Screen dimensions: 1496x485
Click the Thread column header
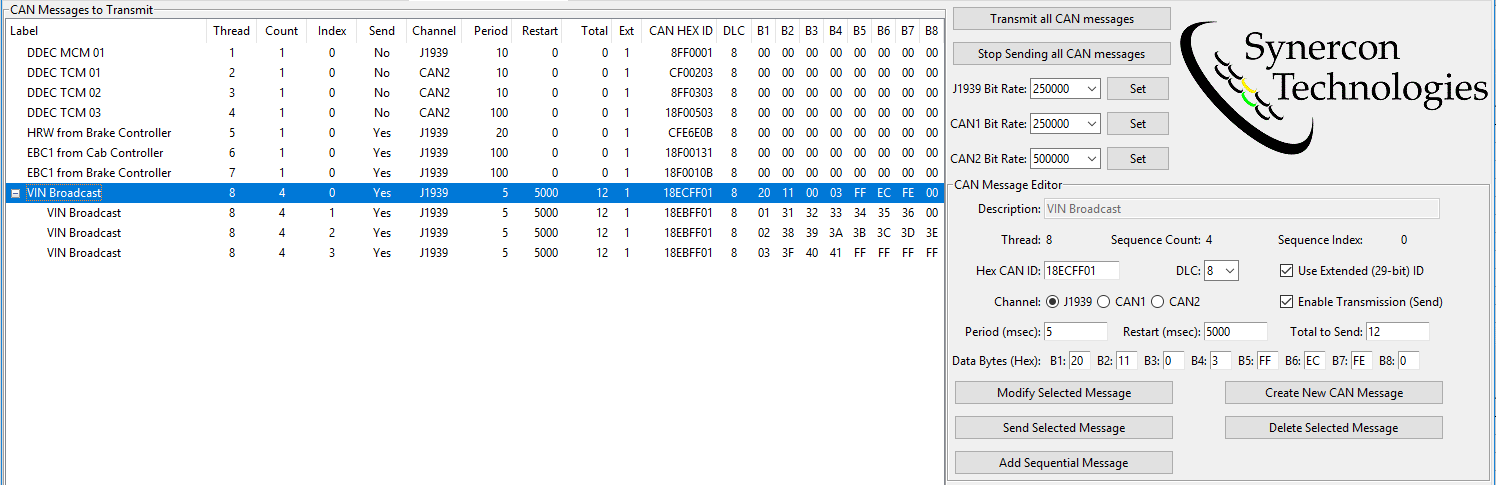[232, 31]
